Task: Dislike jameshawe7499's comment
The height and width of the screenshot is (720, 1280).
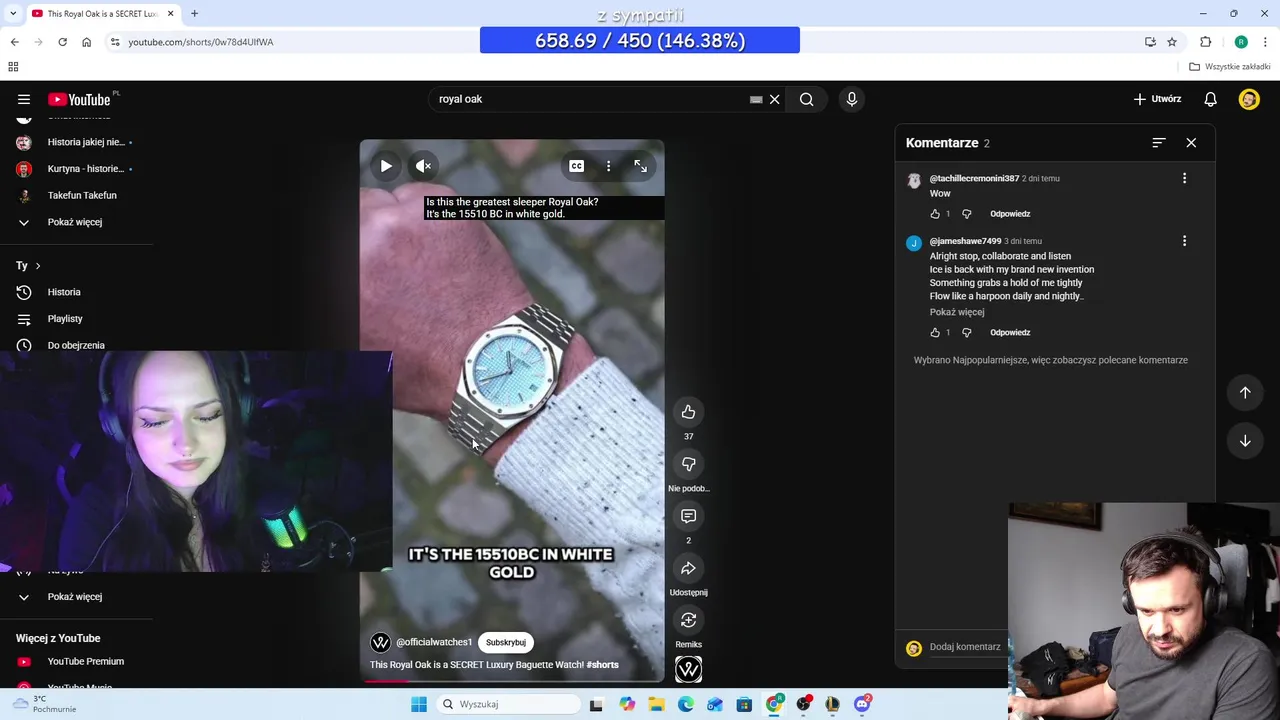Action: coord(966,333)
